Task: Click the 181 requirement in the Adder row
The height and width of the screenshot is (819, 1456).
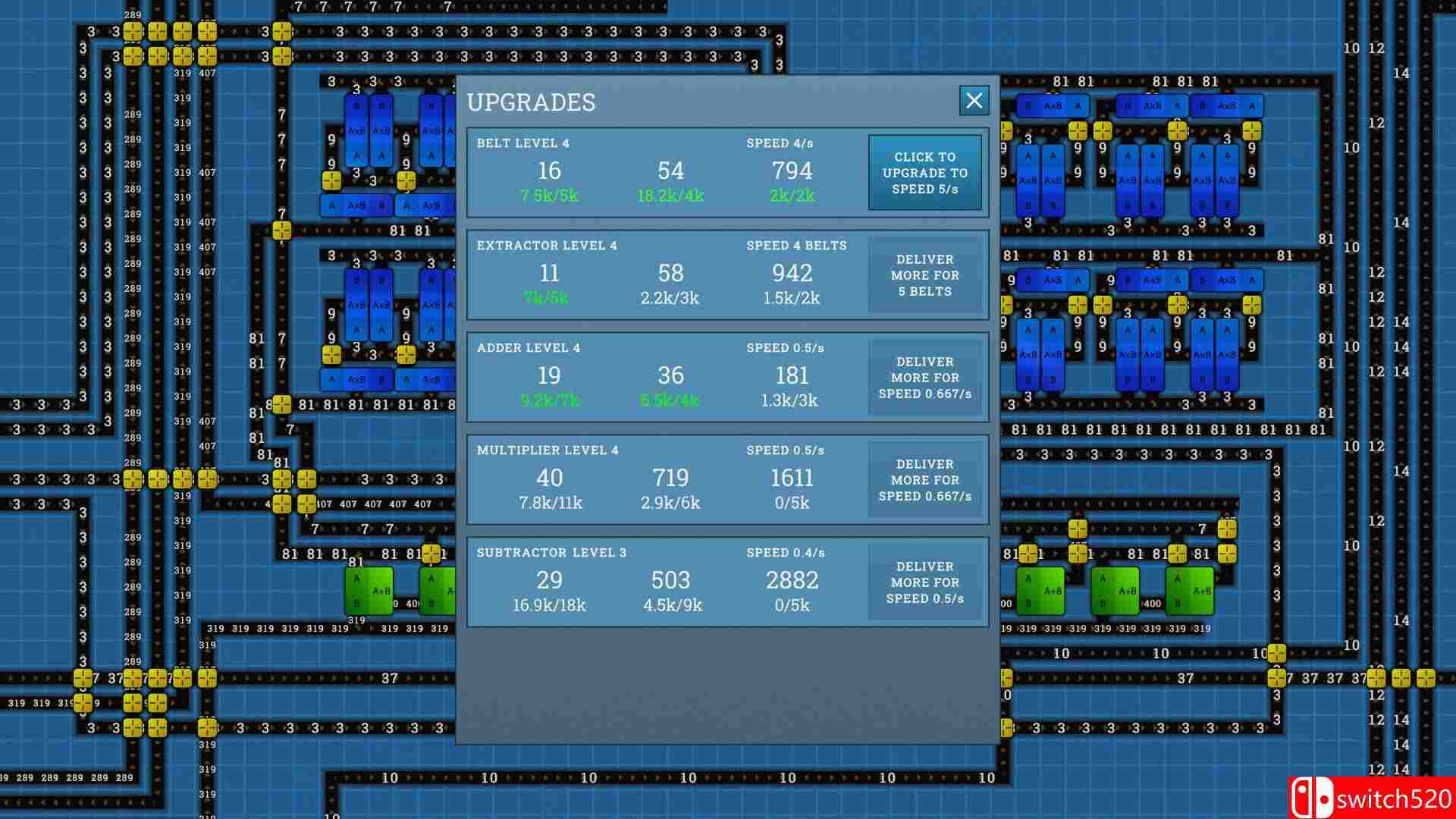Action: point(792,375)
